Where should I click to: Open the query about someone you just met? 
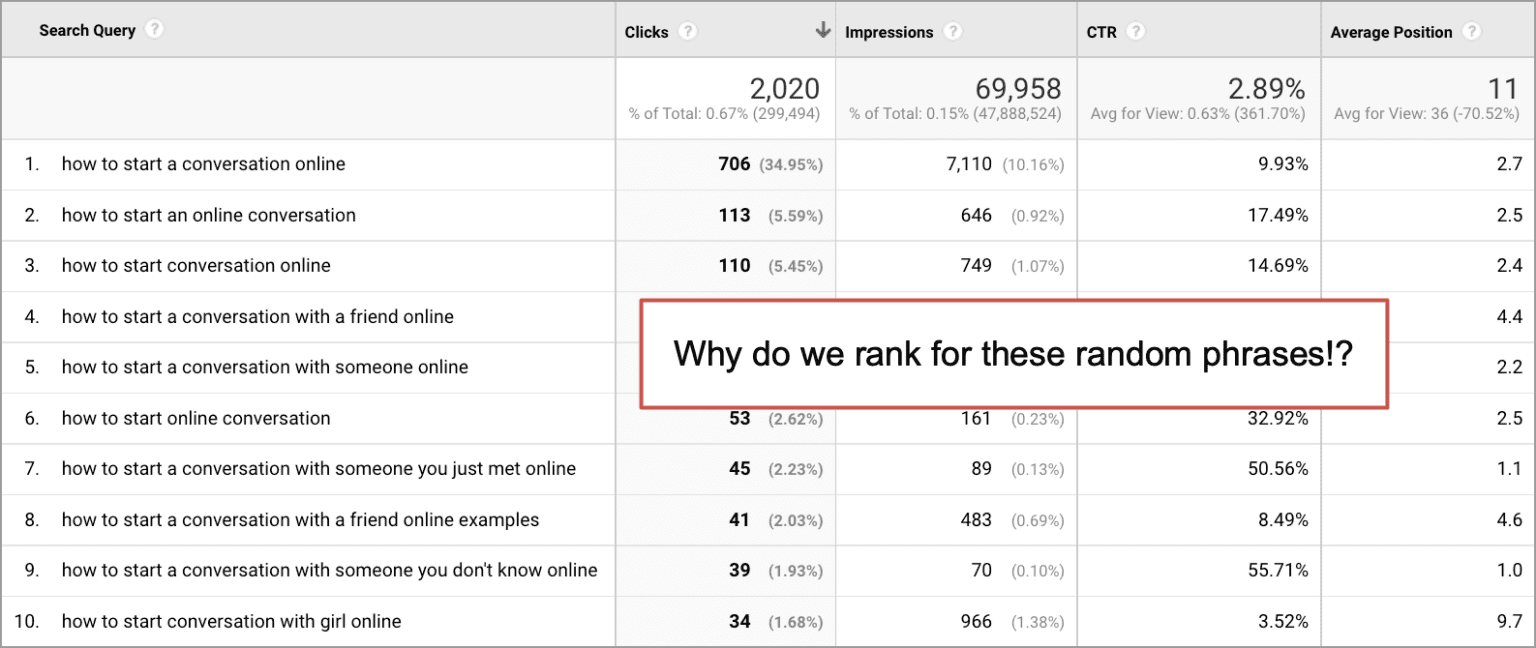pyautogui.click(x=319, y=468)
